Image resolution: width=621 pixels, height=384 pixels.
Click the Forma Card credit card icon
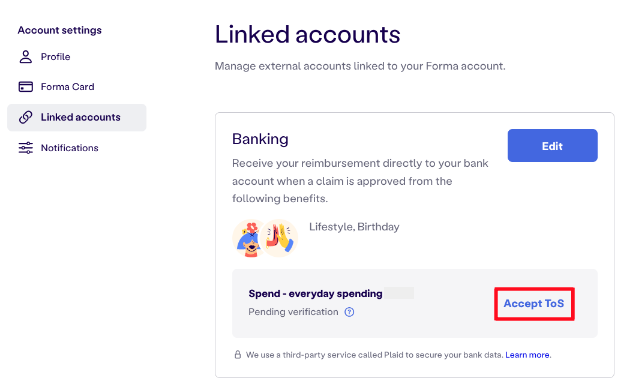click(26, 87)
